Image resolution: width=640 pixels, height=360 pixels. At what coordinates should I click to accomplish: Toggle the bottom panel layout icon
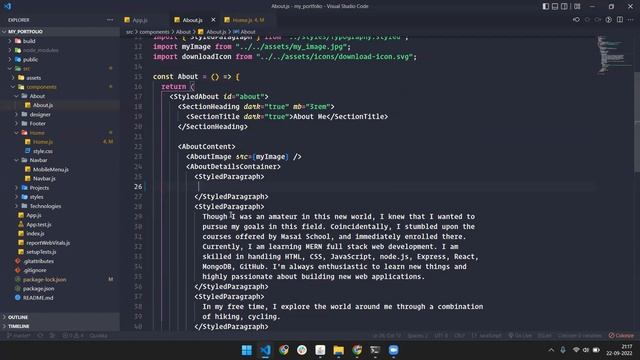click(555, 6)
